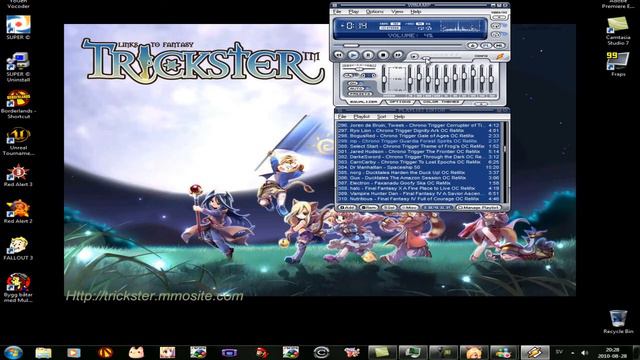Select the SUPER © Uninstall desktop icon
Viewport: 640px width, 360px height.
click(x=18, y=67)
